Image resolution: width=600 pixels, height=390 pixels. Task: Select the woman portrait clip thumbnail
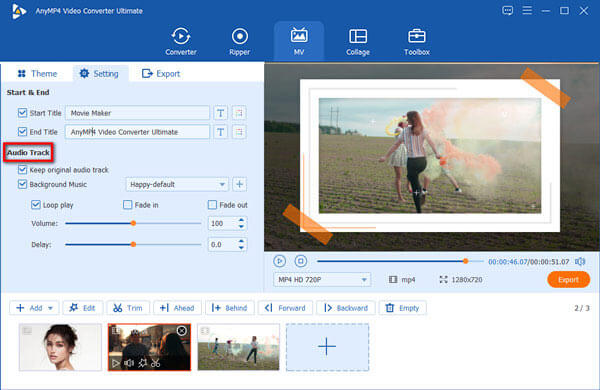tap(60, 347)
